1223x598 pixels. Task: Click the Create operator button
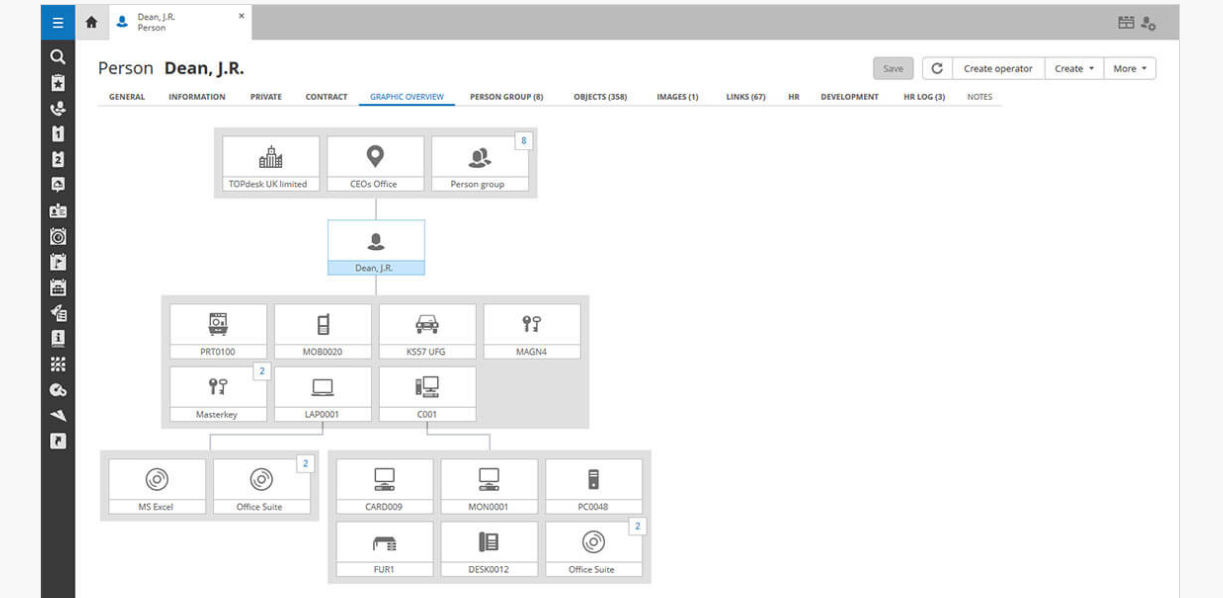[x=997, y=68]
